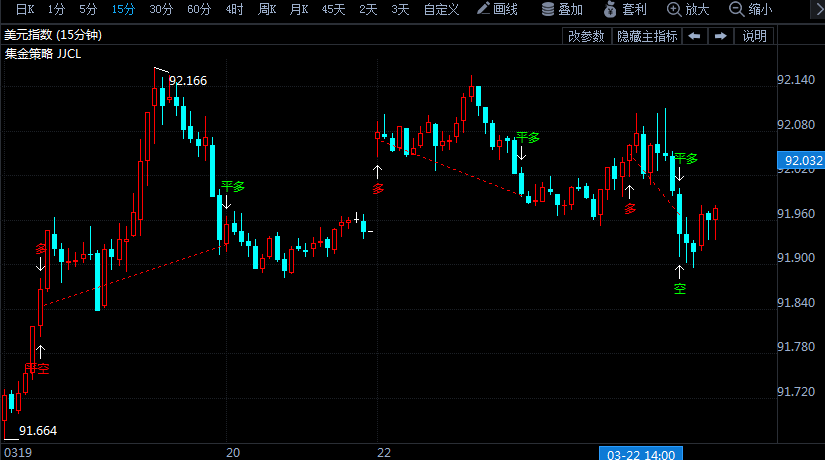The width and height of the screenshot is (825, 460).
Task: Click the 集金策略 JJCL indicator label
Action: 43,54
